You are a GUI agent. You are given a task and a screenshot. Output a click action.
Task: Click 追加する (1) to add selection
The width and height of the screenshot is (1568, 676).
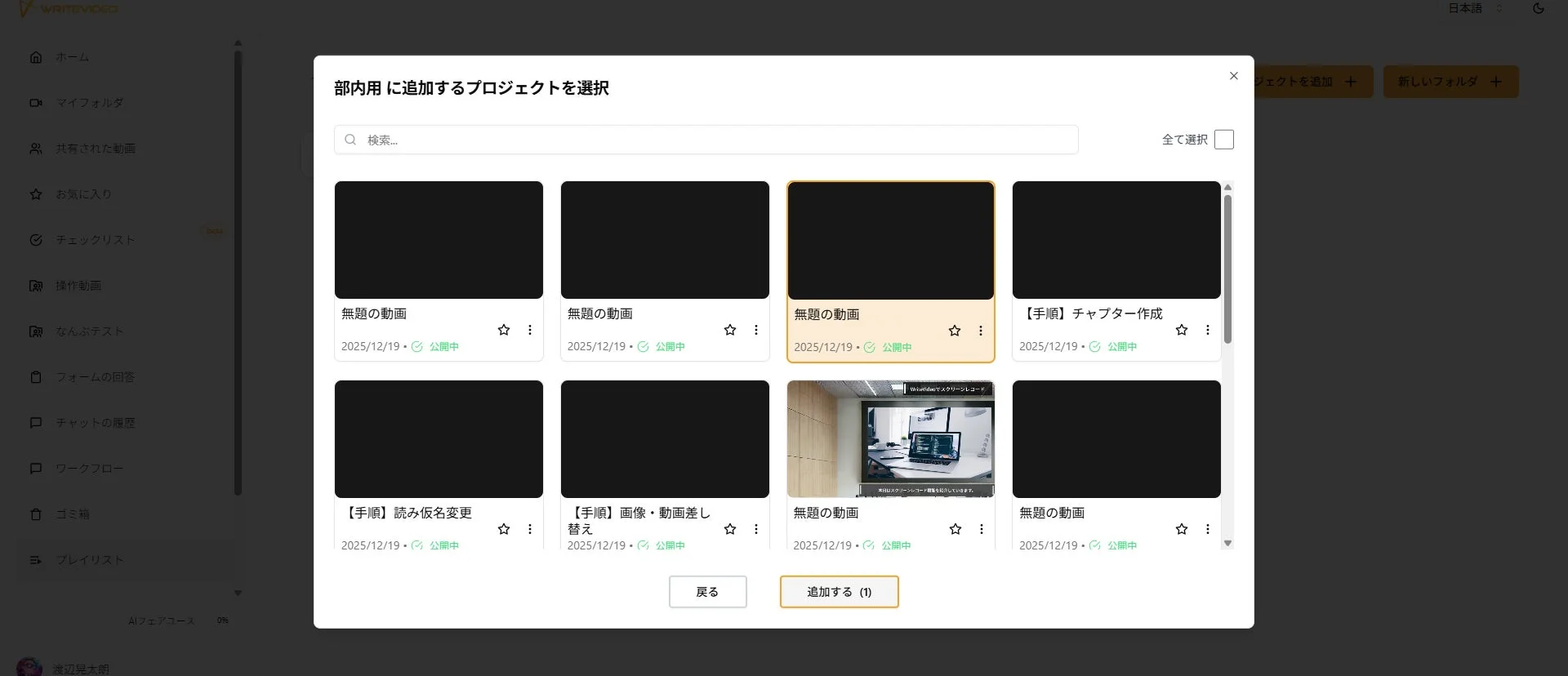click(x=840, y=592)
